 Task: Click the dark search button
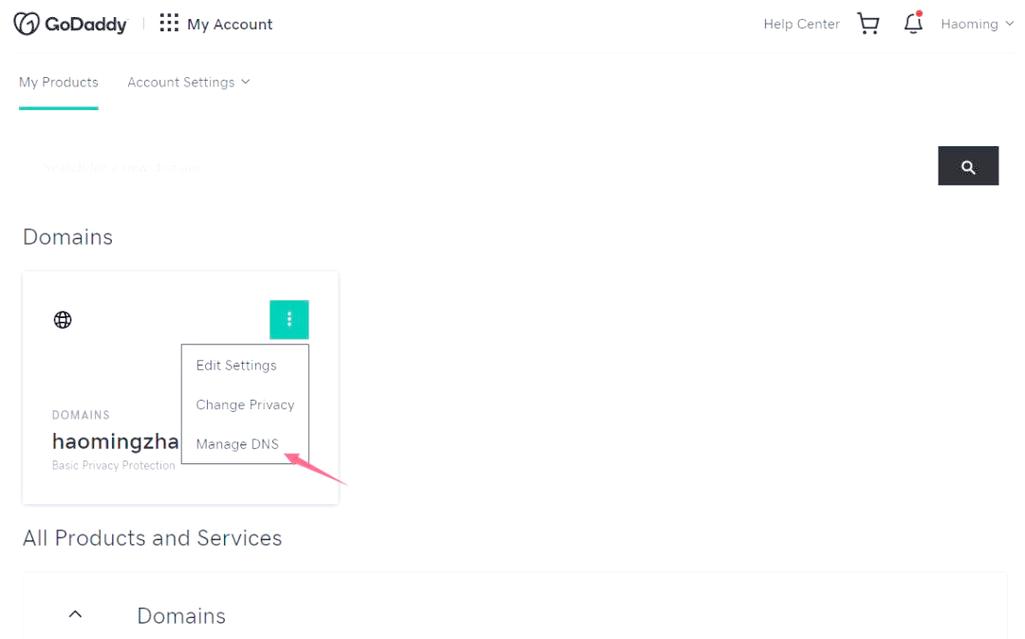click(968, 166)
